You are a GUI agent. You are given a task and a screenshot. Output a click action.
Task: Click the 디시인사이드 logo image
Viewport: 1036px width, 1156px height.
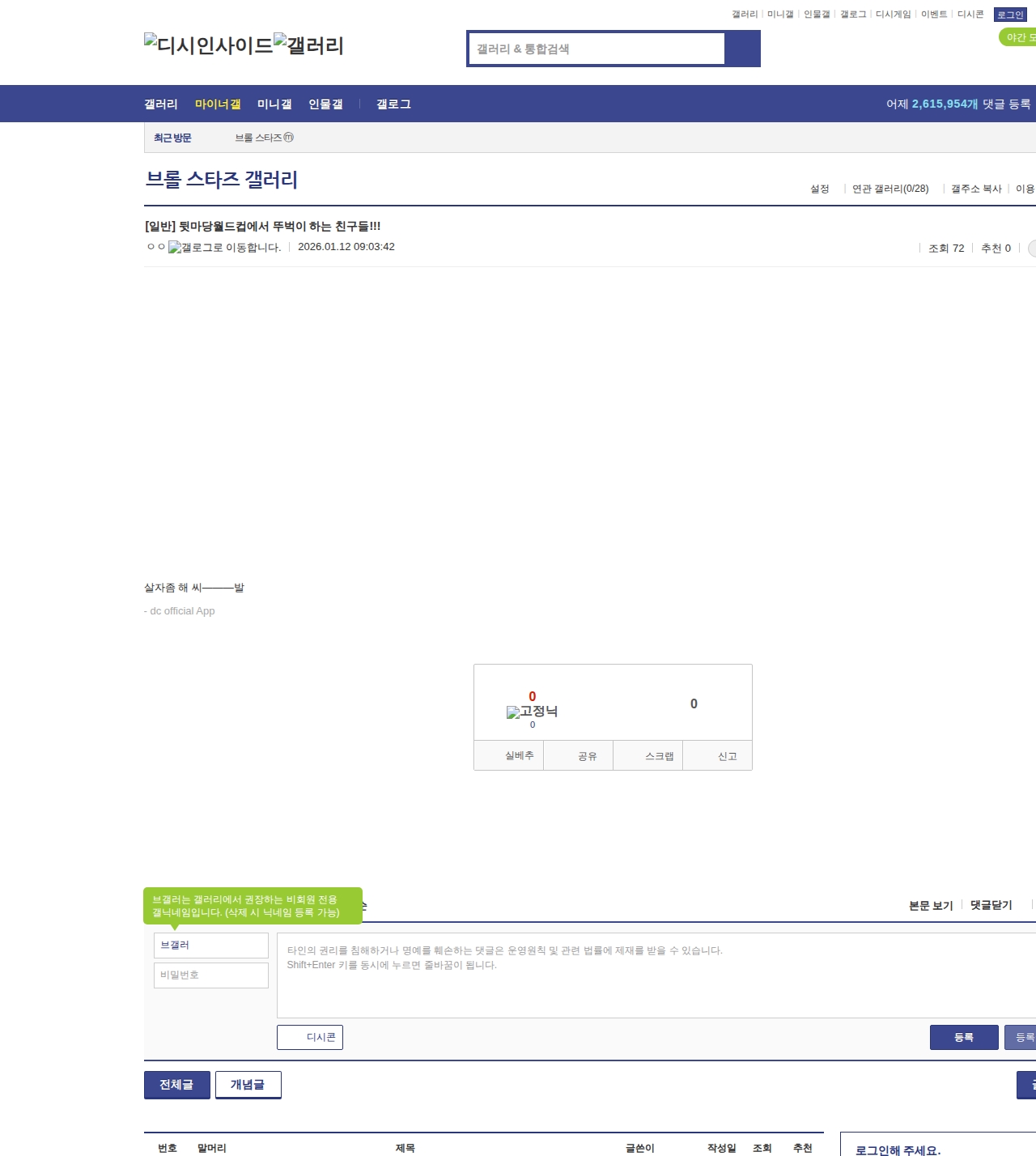pyautogui.click(x=209, y=45)
